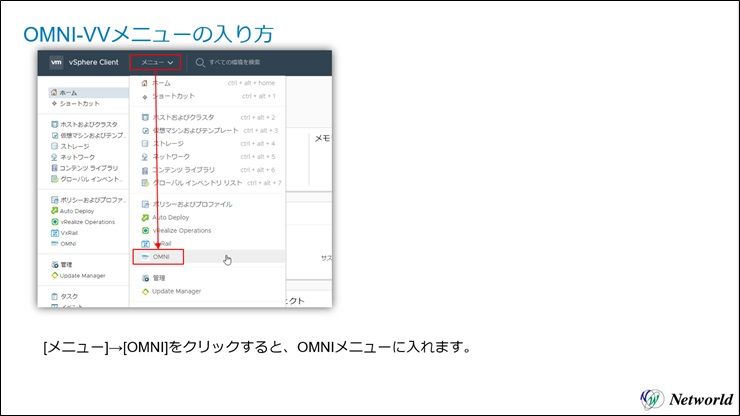Click コンテンツ ライブラリ icon in sidebar
Screen dimensions: 740x416
point(54,168)
